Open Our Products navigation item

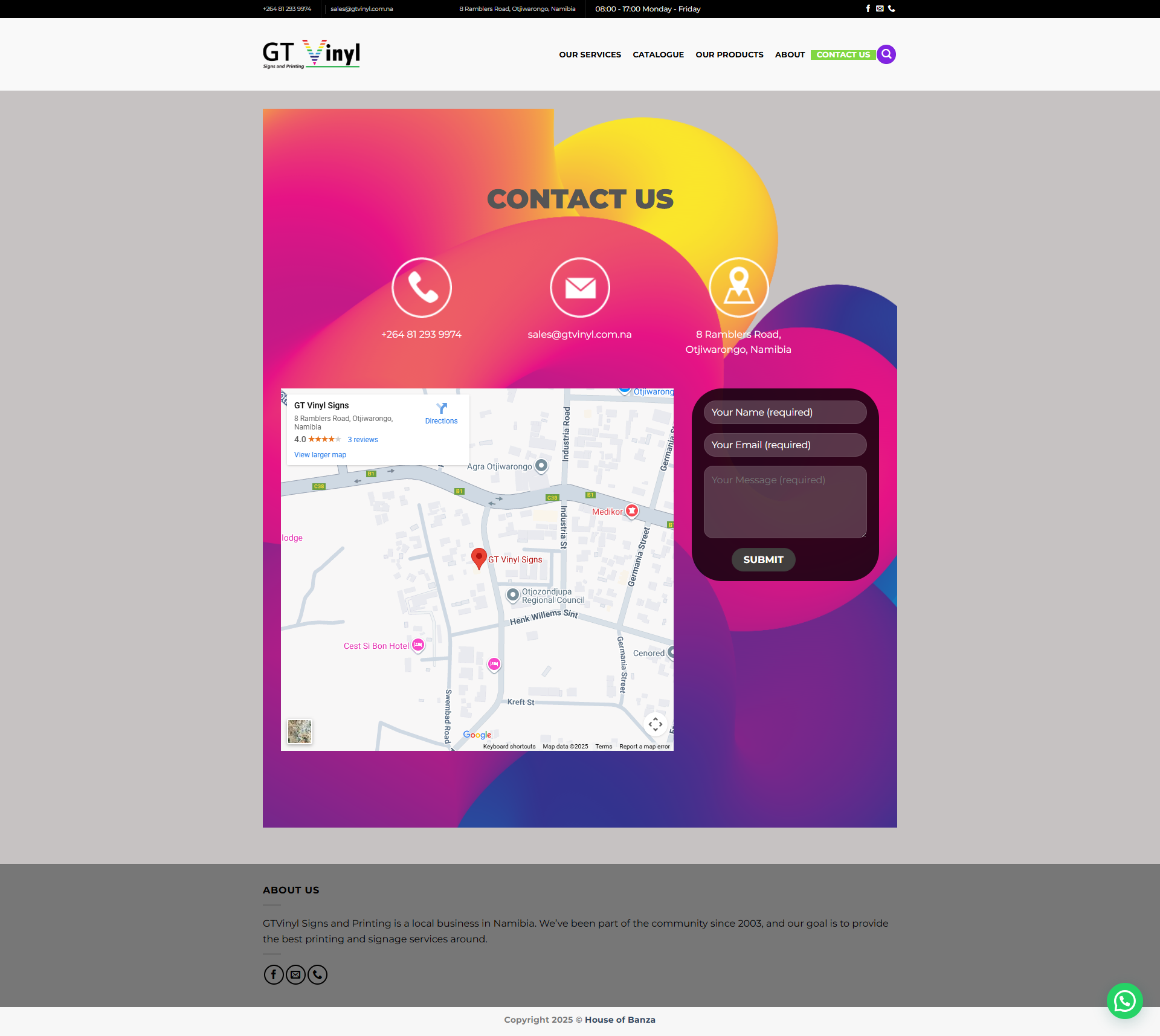click(x=729, y=54)
